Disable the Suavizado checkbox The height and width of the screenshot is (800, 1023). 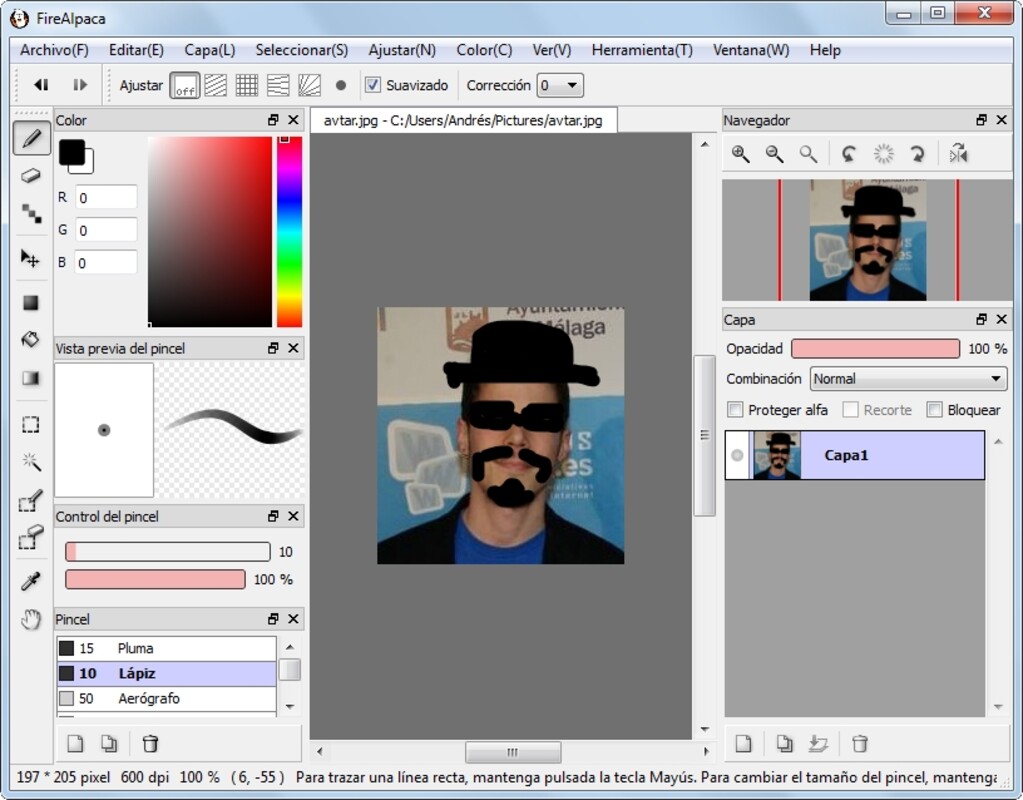pos(373,86)
